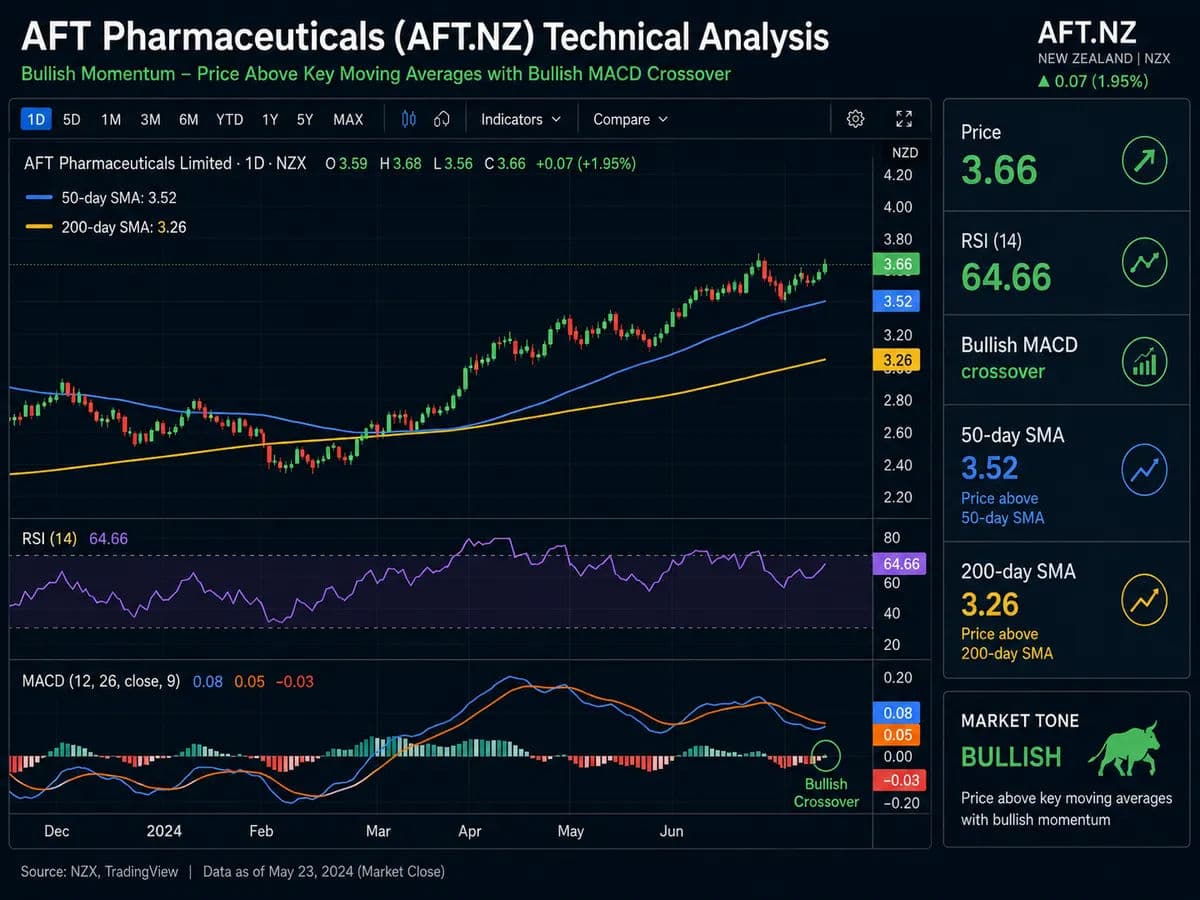Image resolution: width=1200 pixels, height=900 pixels.
Task: Click the high value 'H 3.68'
Action: click(x=400, y=163)
